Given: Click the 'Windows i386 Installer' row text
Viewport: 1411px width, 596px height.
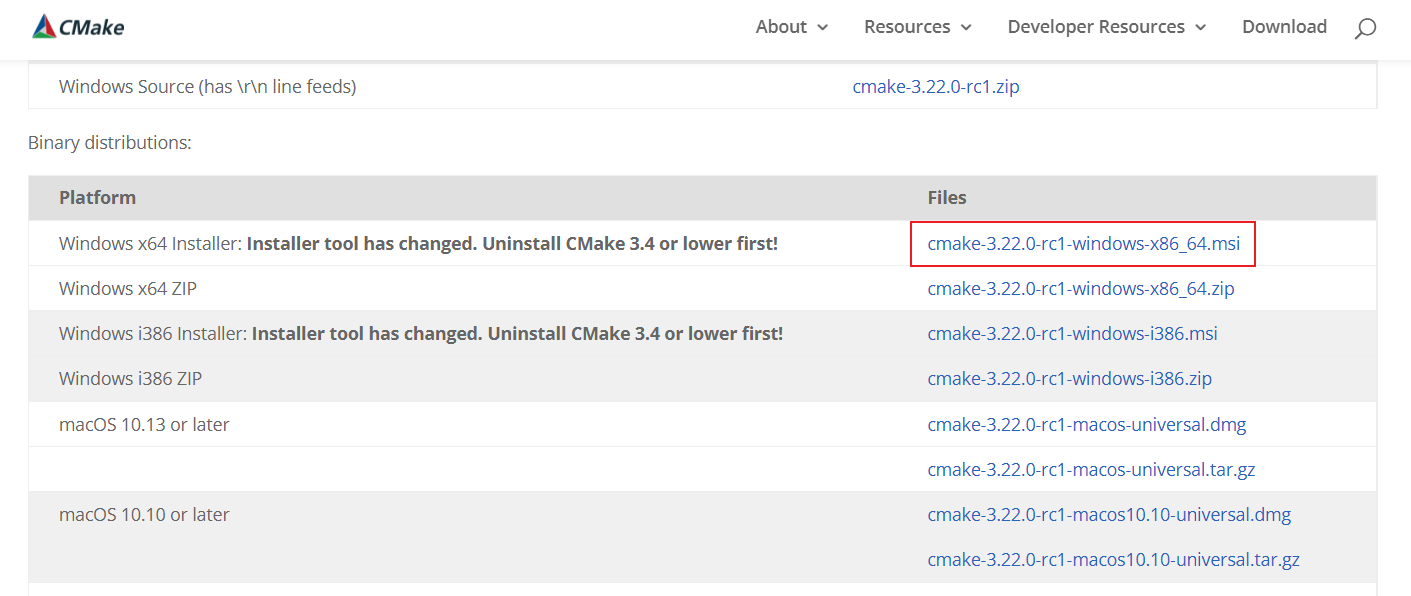Looking at the screenshot, I should 421,333.
